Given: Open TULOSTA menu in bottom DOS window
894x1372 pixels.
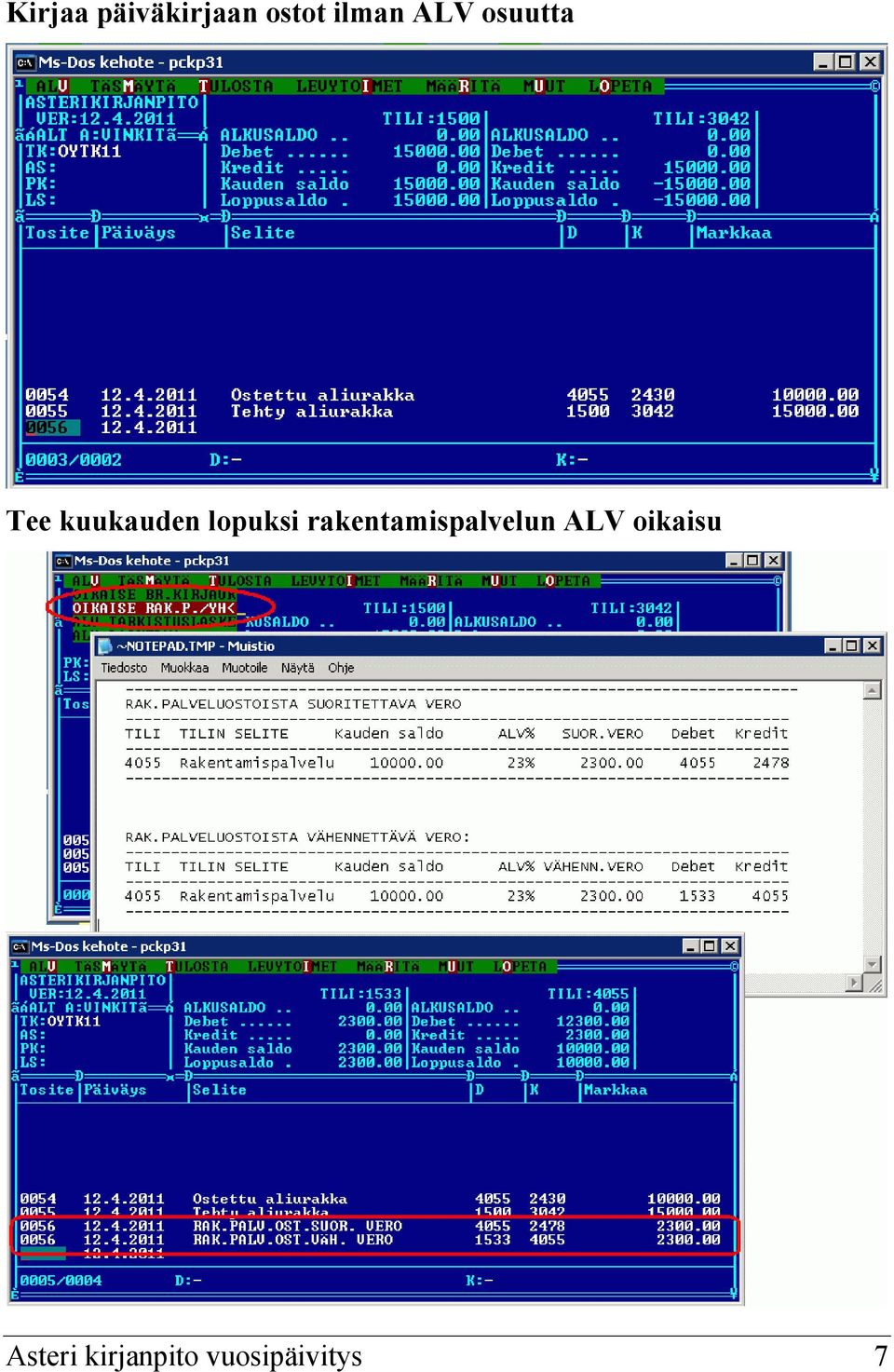Looking at the screenshot, I should [196, 966].
